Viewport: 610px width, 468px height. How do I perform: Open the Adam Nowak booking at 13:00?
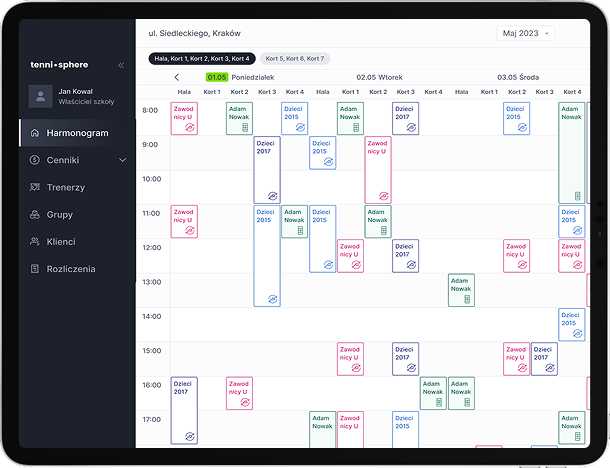click(x=461, y=289)
